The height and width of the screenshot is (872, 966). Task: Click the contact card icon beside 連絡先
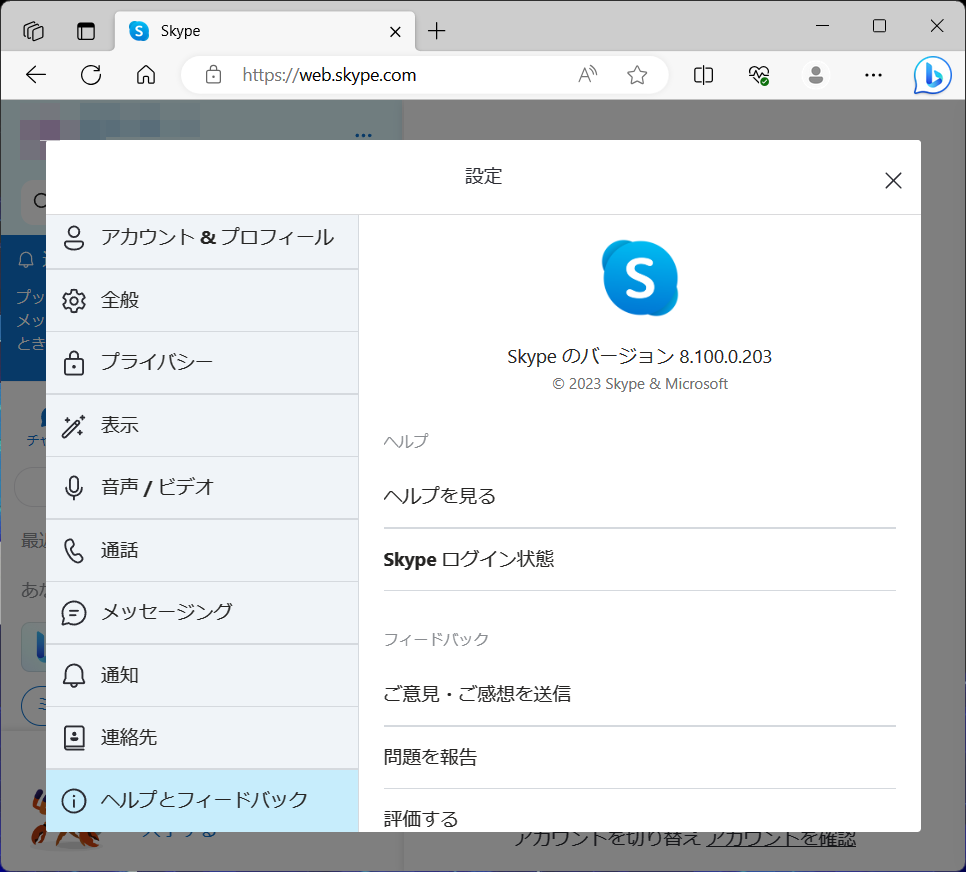click(74, 738)
